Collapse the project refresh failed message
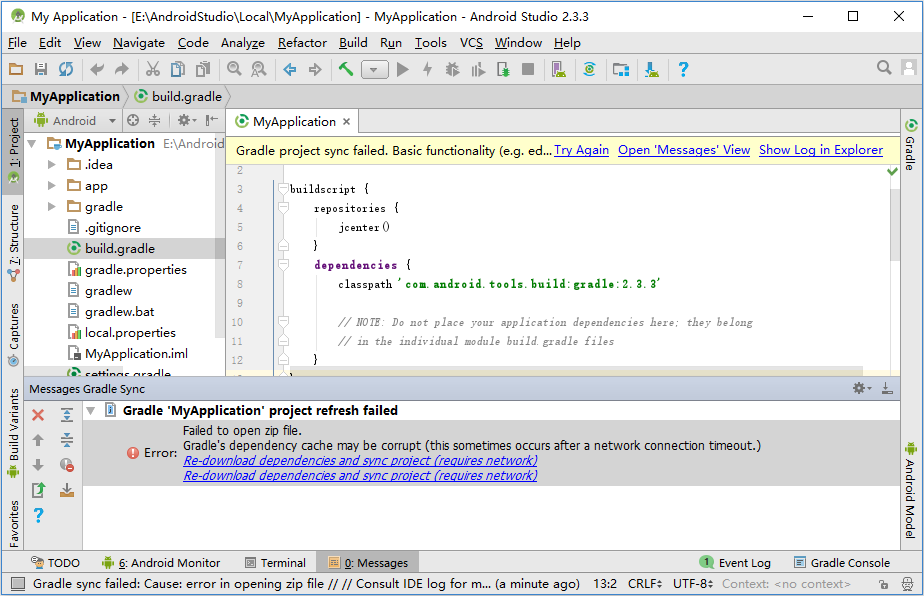924x596 pixels. (x=91, y=411)
